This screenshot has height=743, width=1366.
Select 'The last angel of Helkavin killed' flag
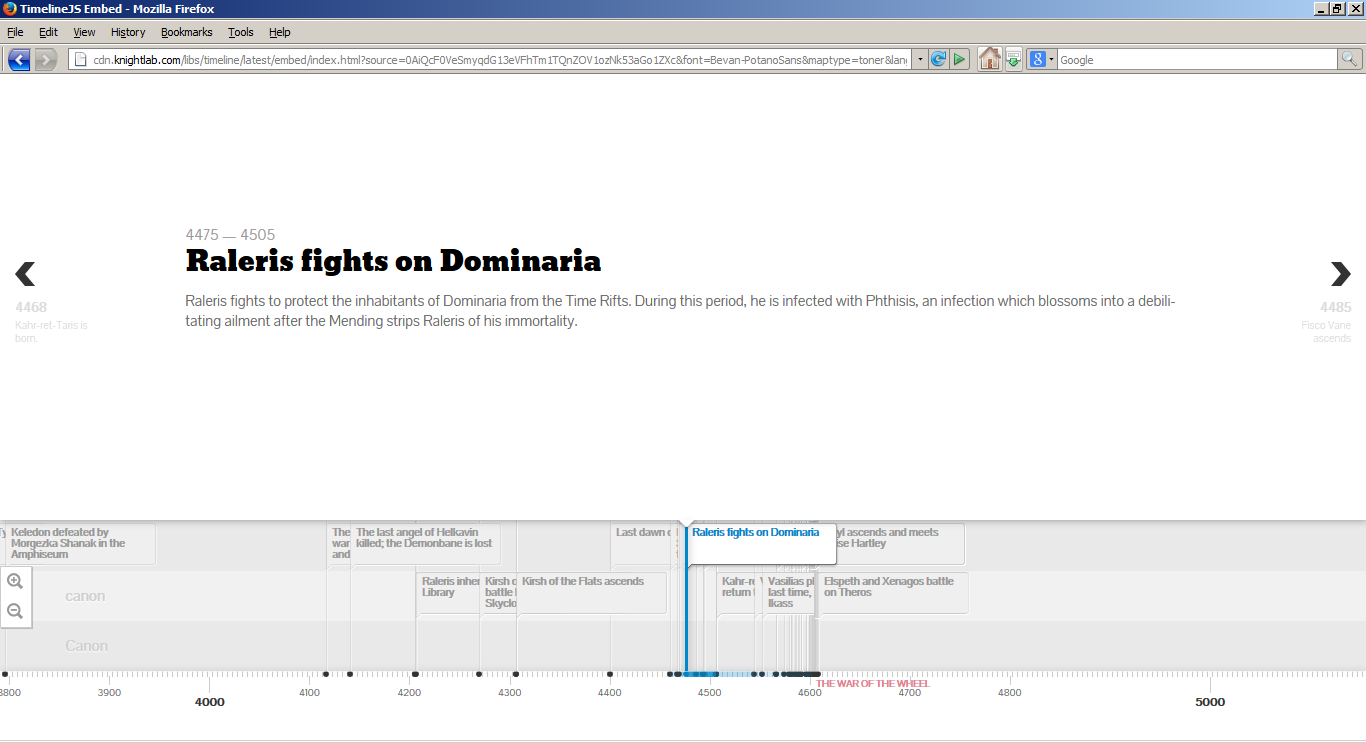(425, 543)
